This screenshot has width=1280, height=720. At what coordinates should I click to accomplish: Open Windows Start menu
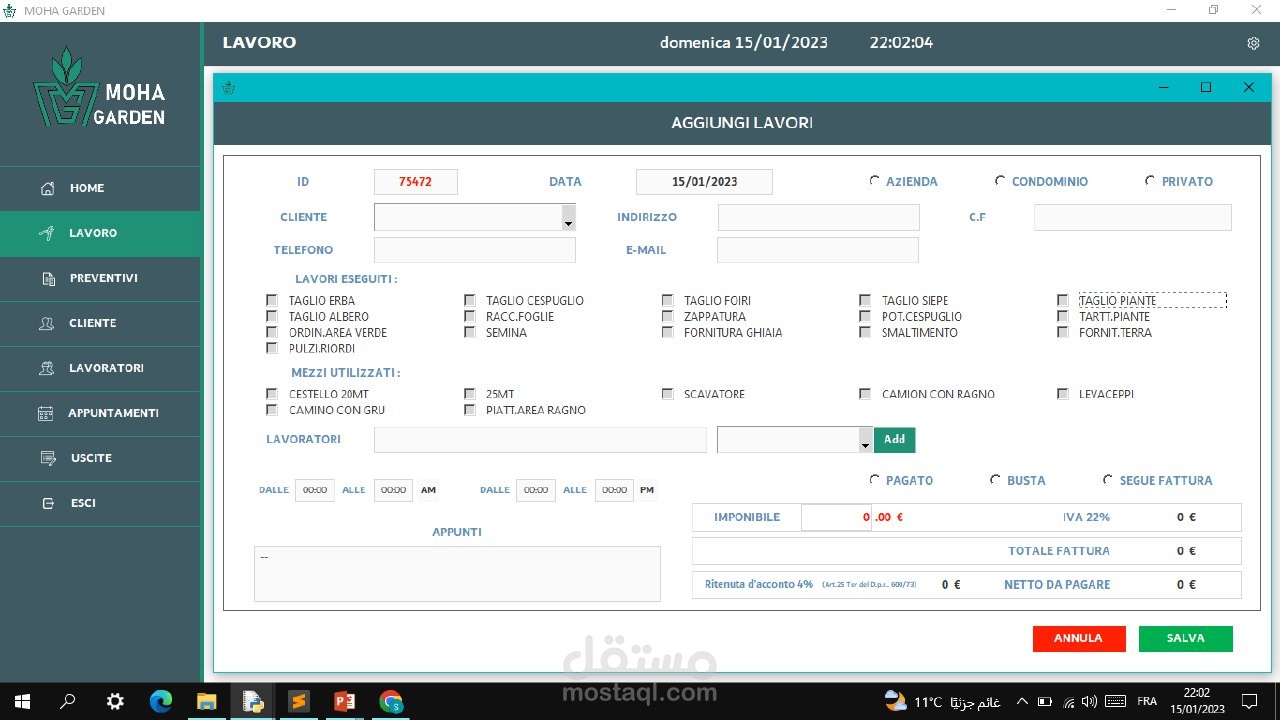21,701
